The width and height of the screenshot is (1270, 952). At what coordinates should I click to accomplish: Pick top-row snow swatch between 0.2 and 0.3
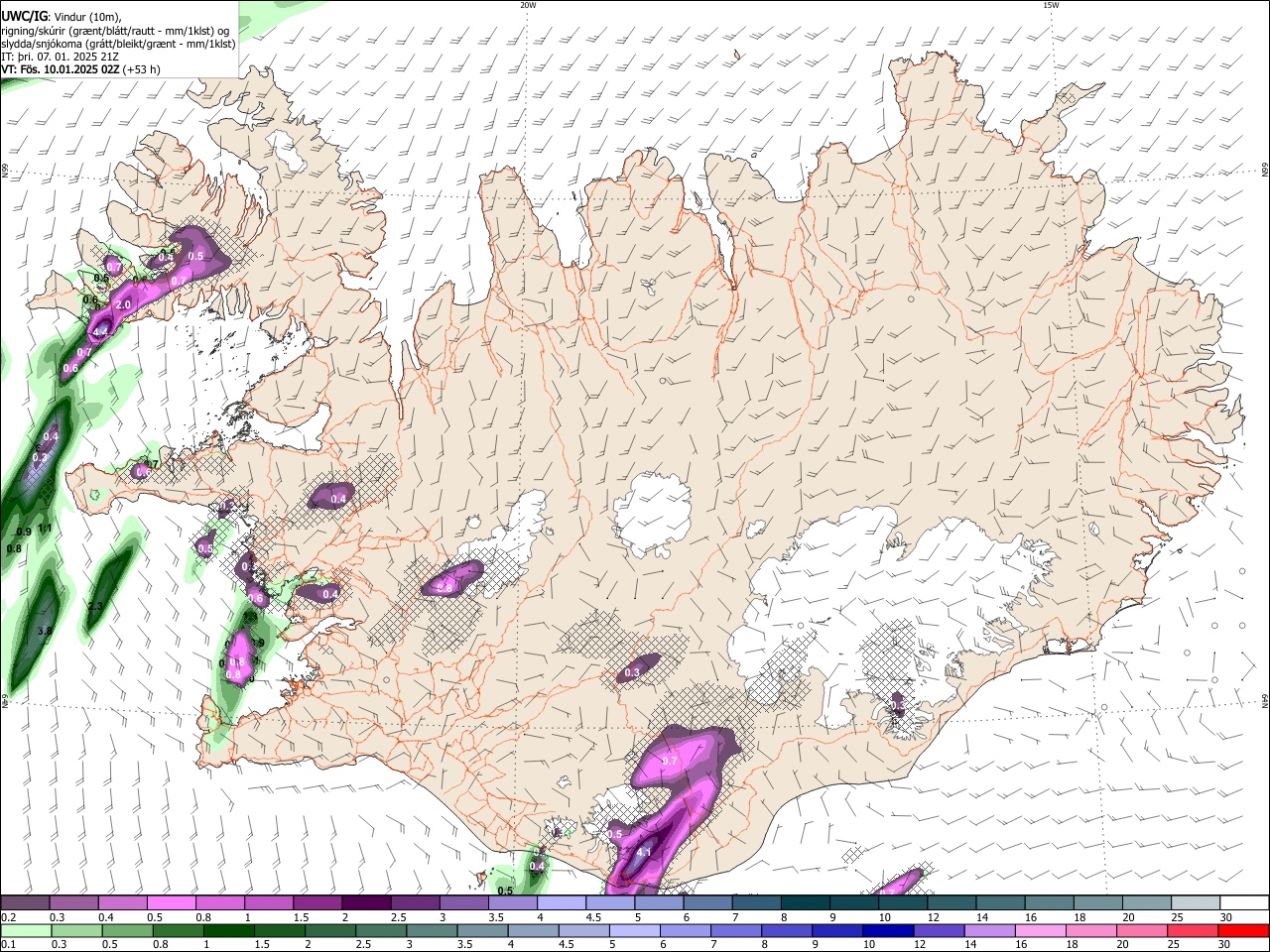(25, 902)
